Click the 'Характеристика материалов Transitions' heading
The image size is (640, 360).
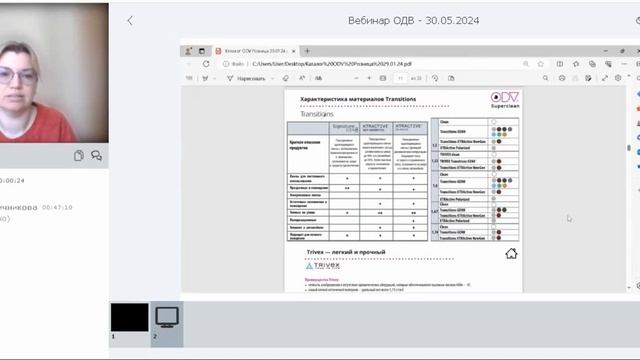tap(358, 99)
